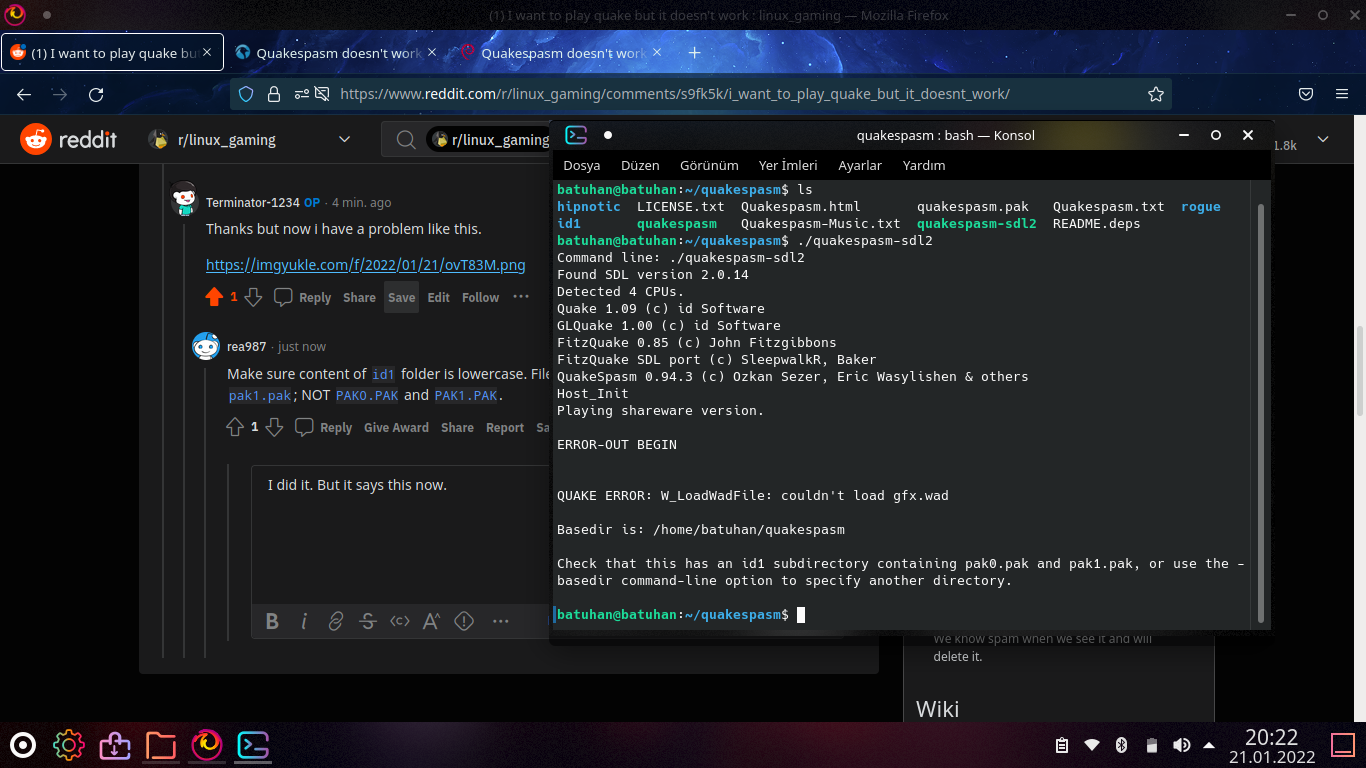Screen dimensions: 1366x768
Task: Click the Reddit logo home icon
Action: coord(36,140)
